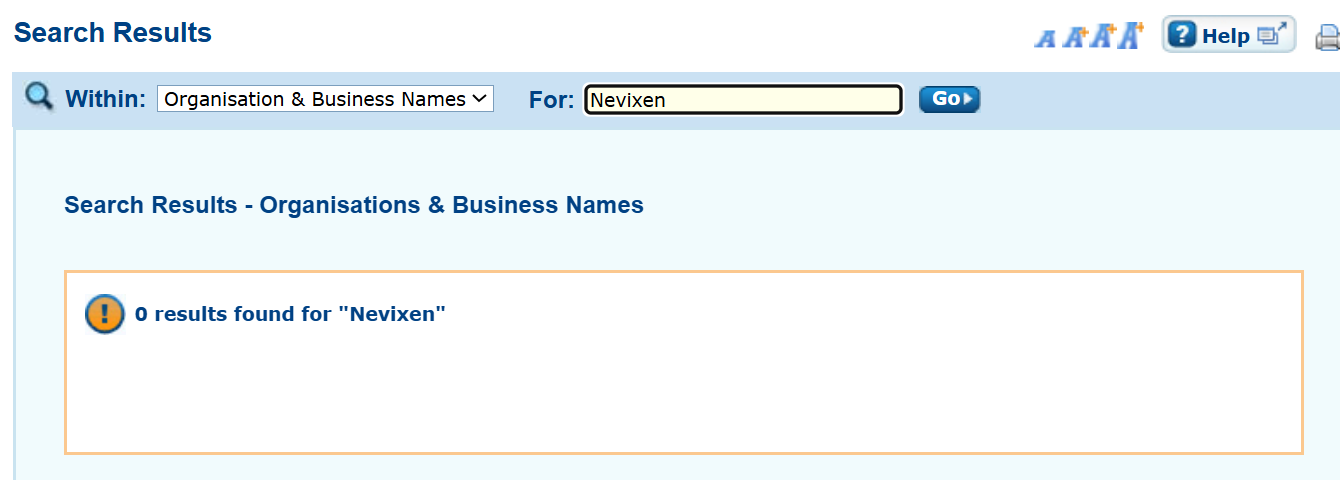Click the blue question mark icon
The height and width of the screenshot is (480, 1340).
tap(1182, 35)
